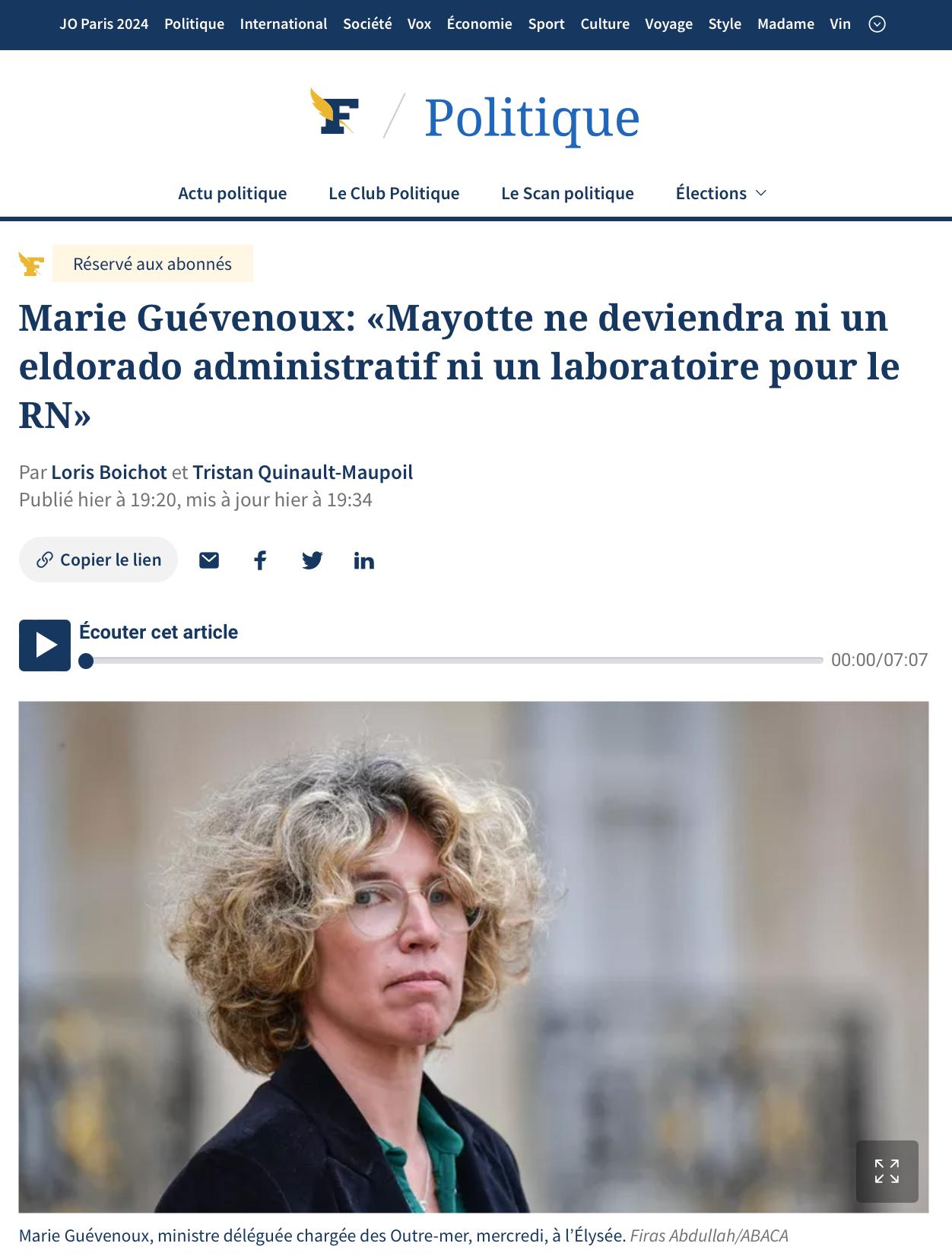Image resolution: width=952 pixels, height=1256 pixels.
Task: Open the JO Paris 2024 section
Action: 104,24
